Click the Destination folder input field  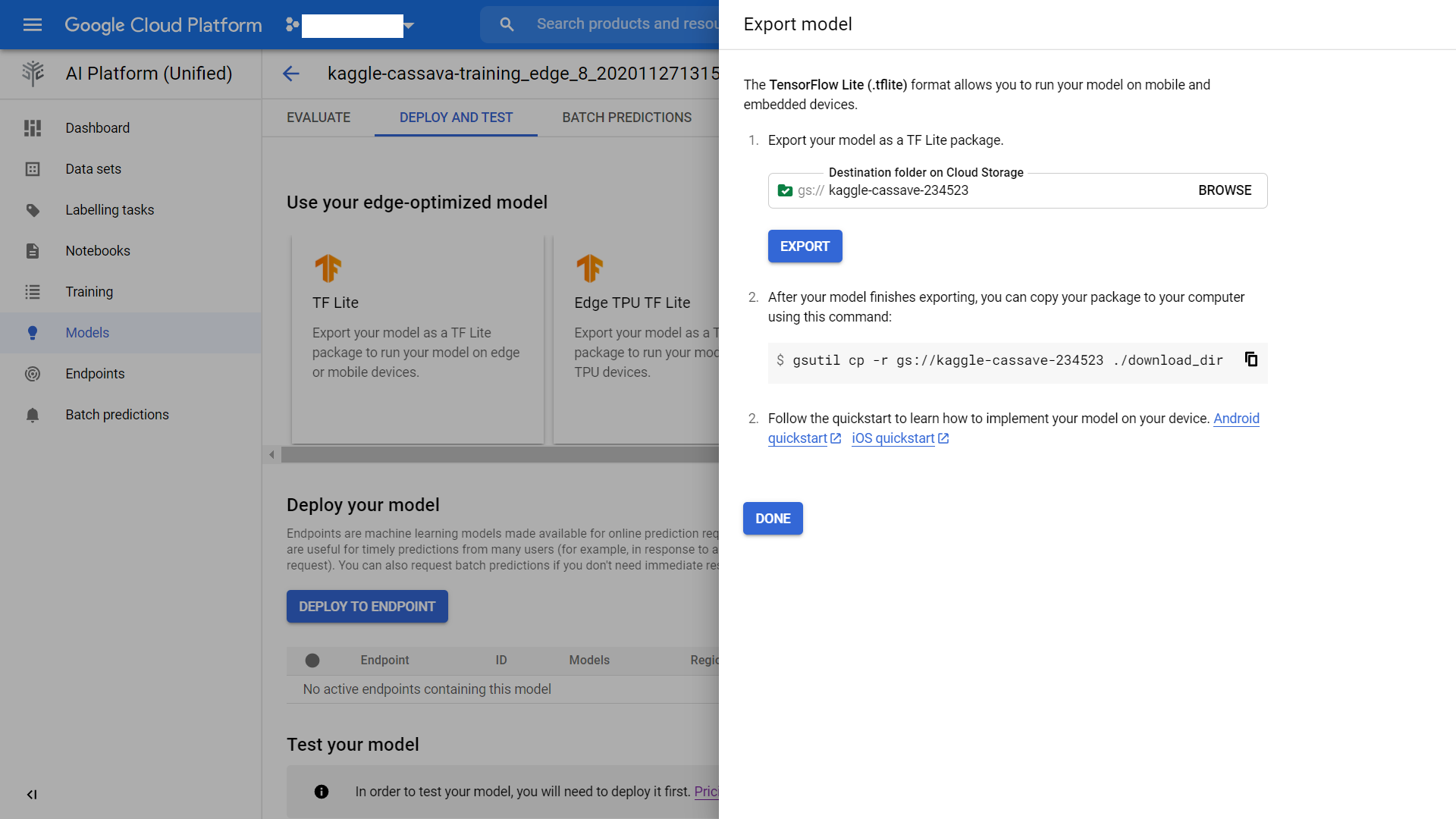1001,190
